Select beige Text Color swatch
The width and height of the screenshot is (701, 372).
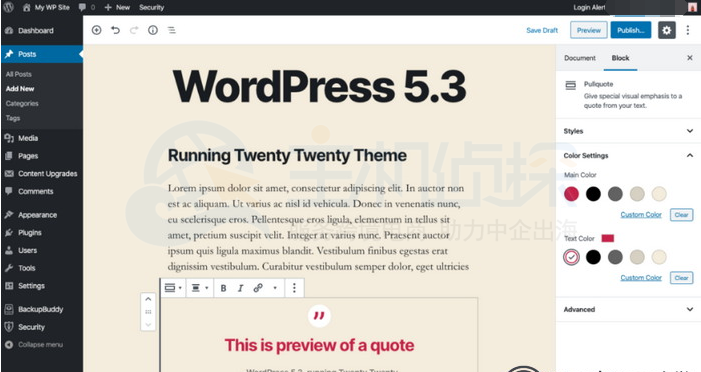click(637, 257)
